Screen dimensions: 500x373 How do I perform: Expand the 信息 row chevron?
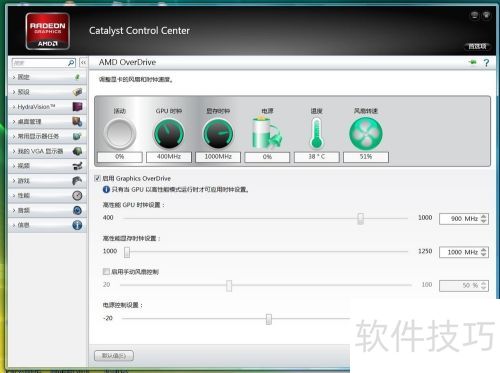click(x=14, y=225)
